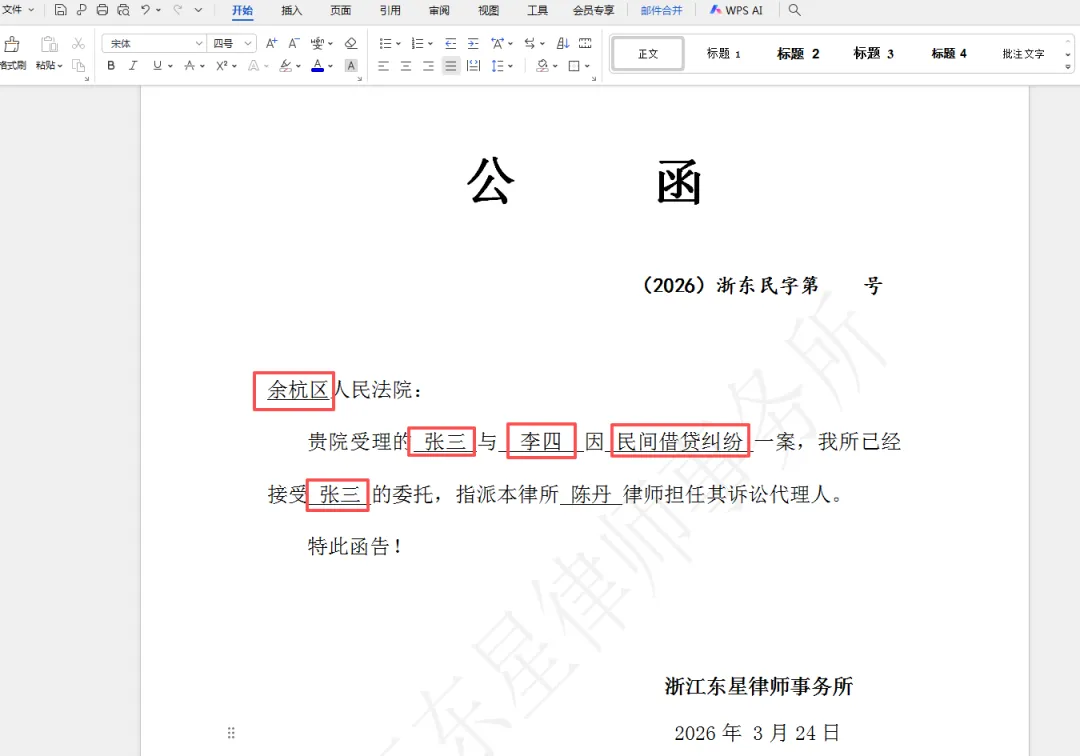
Task: Apply the 标题 3 style
Action: (x=873, y=54)
